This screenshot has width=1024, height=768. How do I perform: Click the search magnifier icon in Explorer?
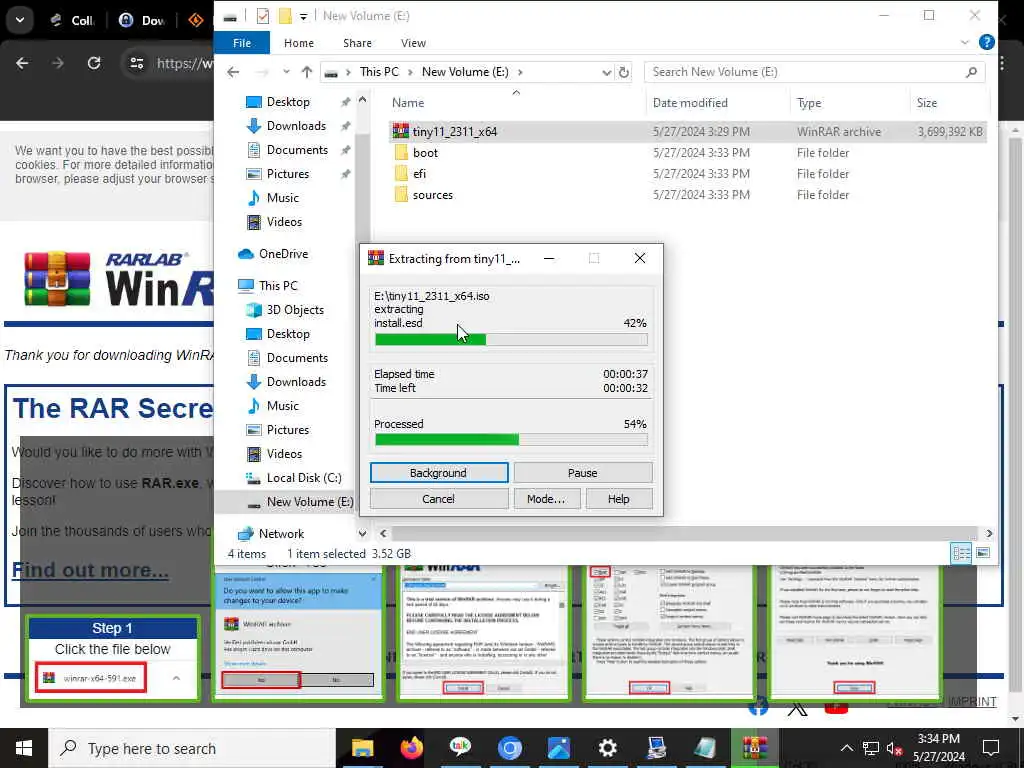(x=971, y=72)
